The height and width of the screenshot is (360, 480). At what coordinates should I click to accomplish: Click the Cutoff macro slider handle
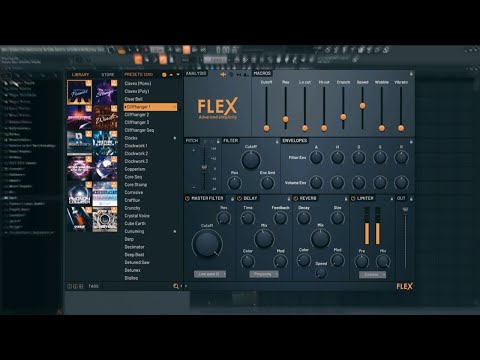[266, 128]
